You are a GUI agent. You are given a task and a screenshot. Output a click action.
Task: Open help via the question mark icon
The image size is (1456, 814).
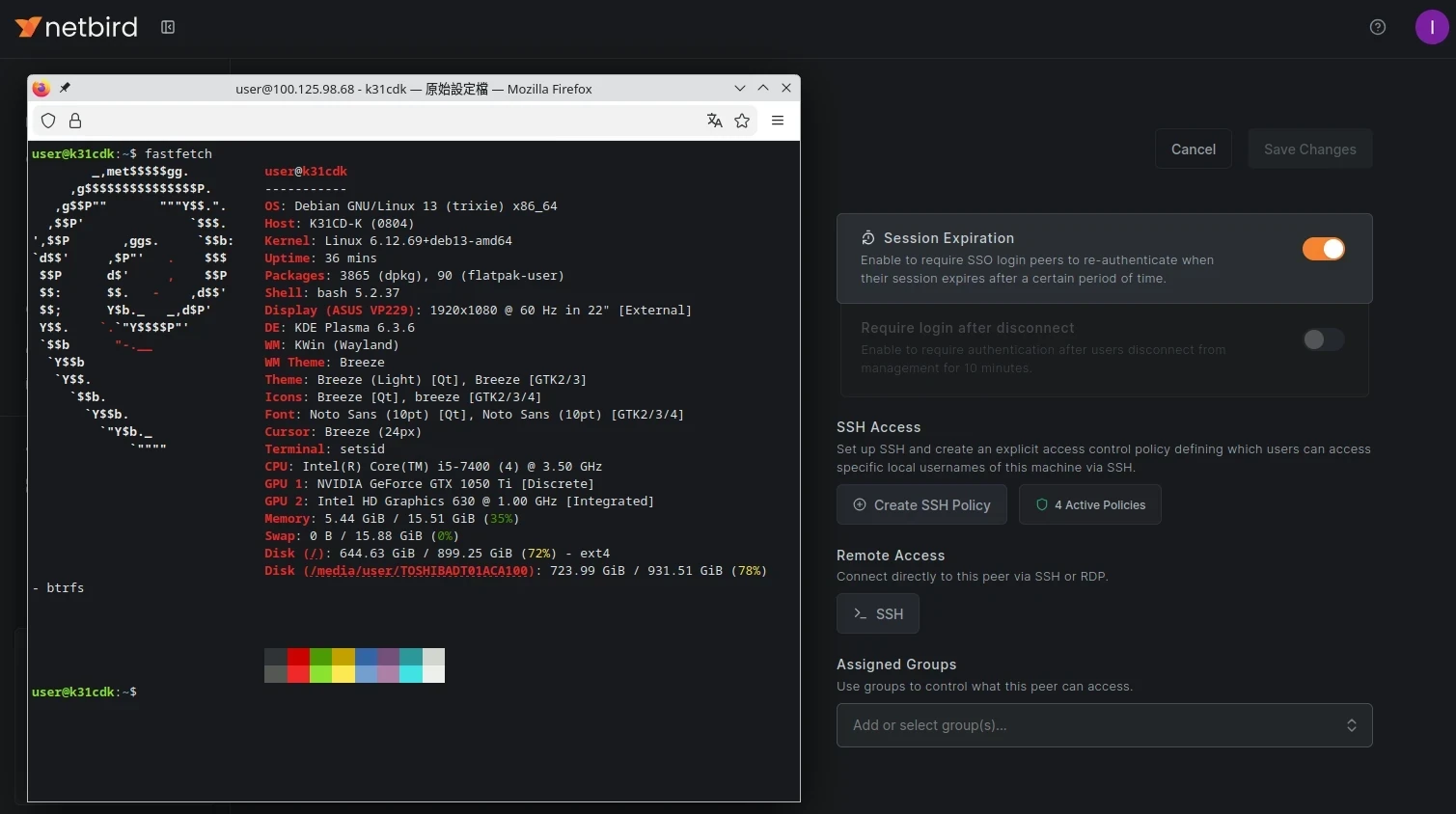(x=1377, y=26)
